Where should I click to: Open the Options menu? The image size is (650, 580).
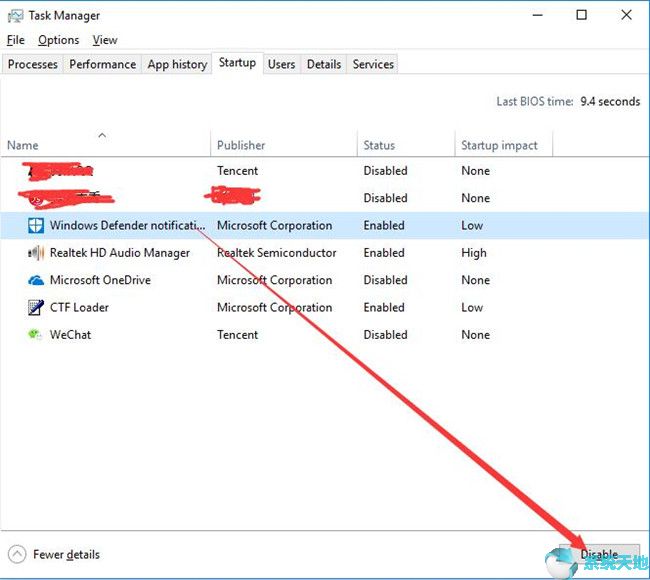[x=58, y=40]
